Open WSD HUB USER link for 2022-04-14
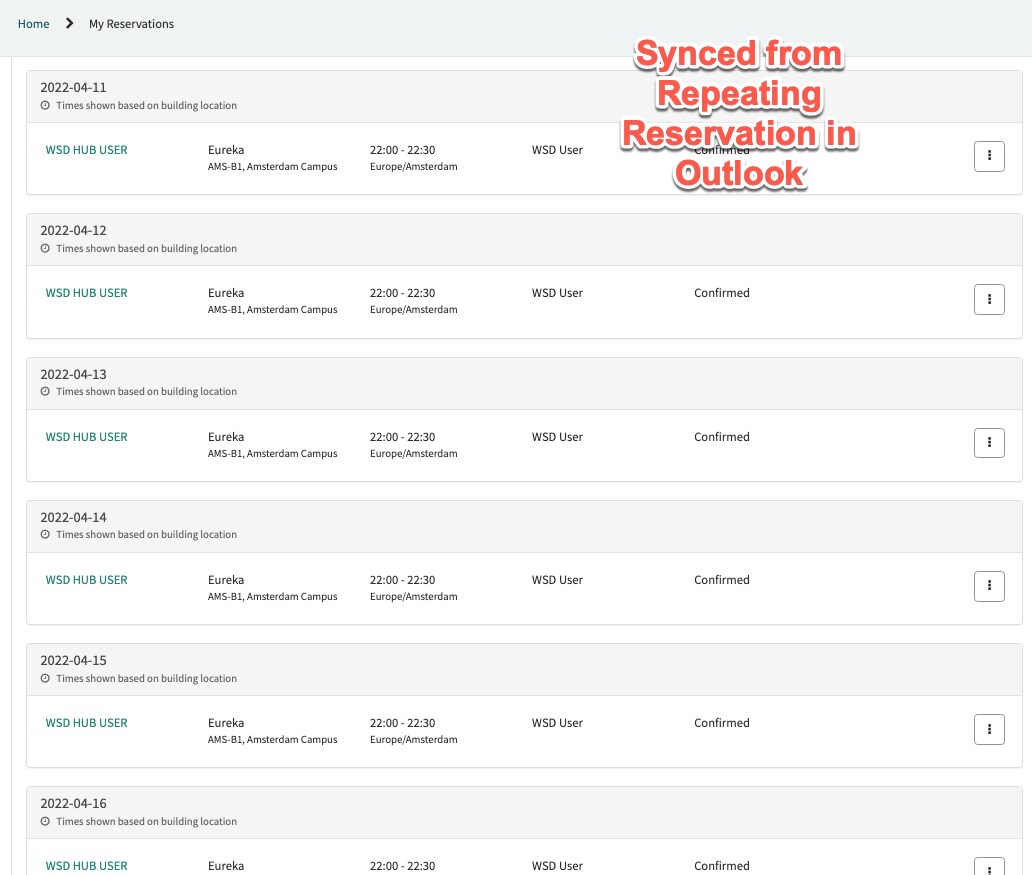The height and width of the screenshot is (875, 1032). pos(86,580)
